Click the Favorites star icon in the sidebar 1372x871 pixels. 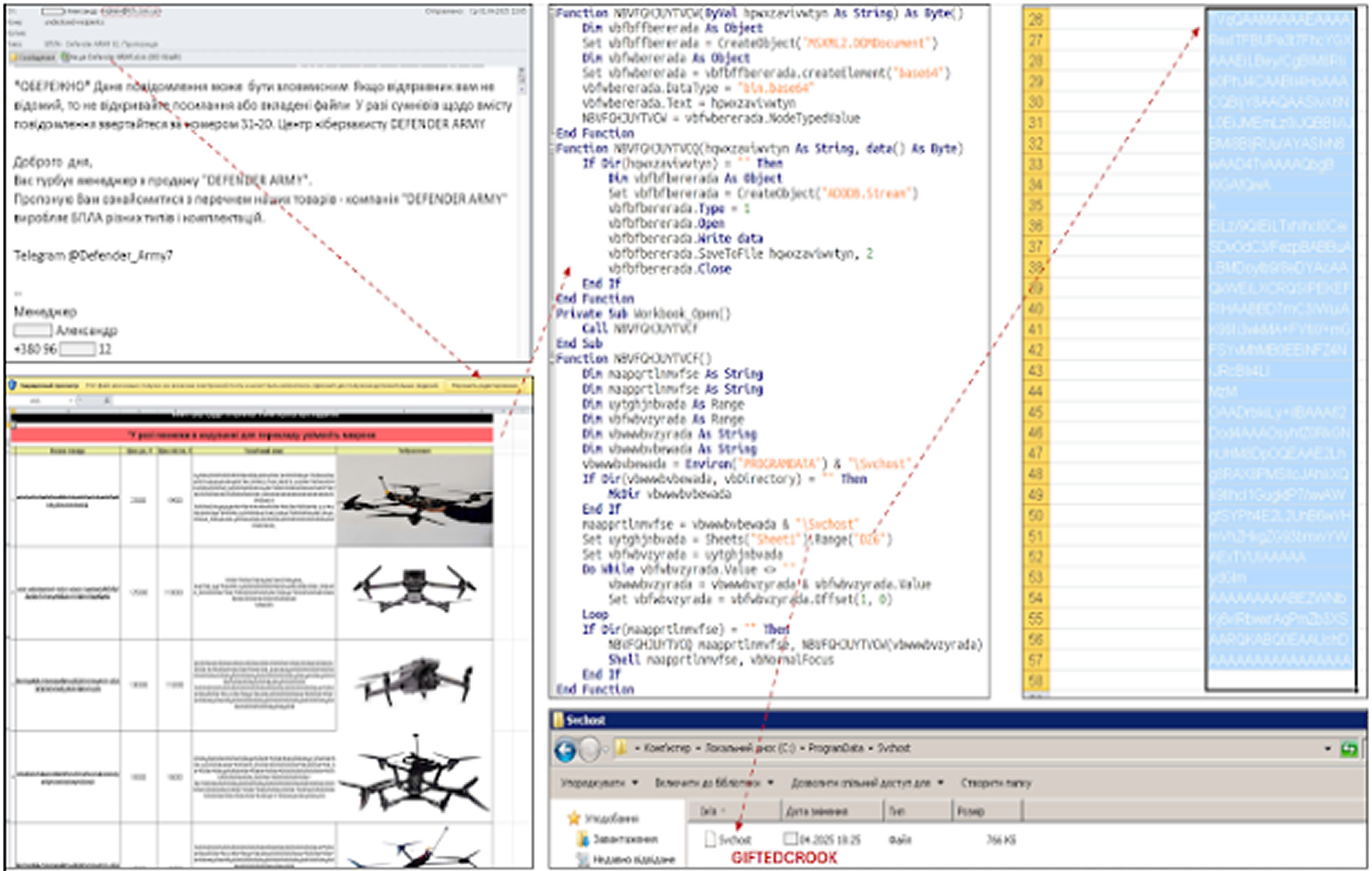(574, 818)
